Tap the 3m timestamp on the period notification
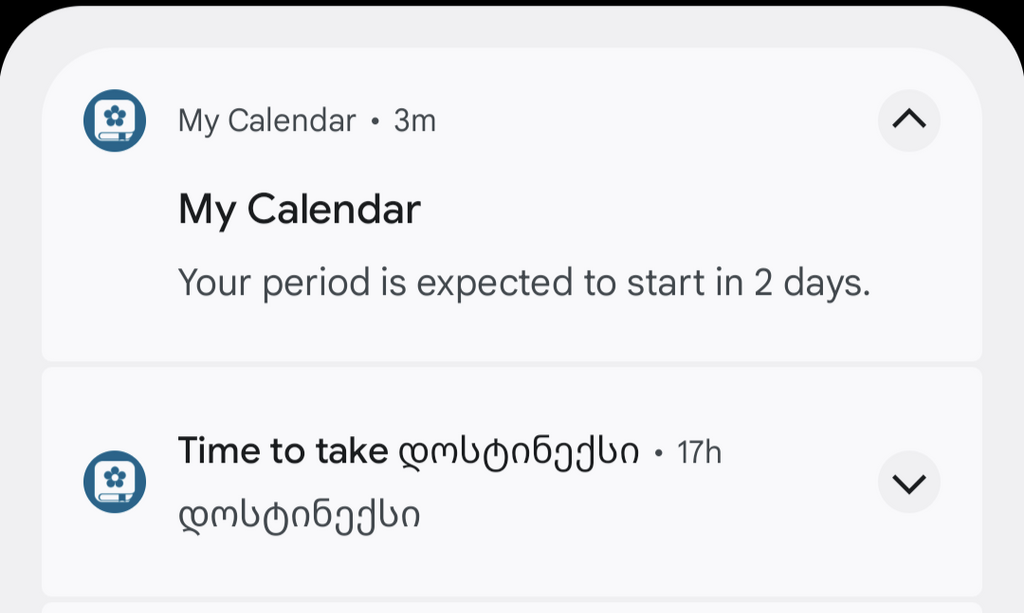This screenshot has height=613, width=1024. point(415,121)
